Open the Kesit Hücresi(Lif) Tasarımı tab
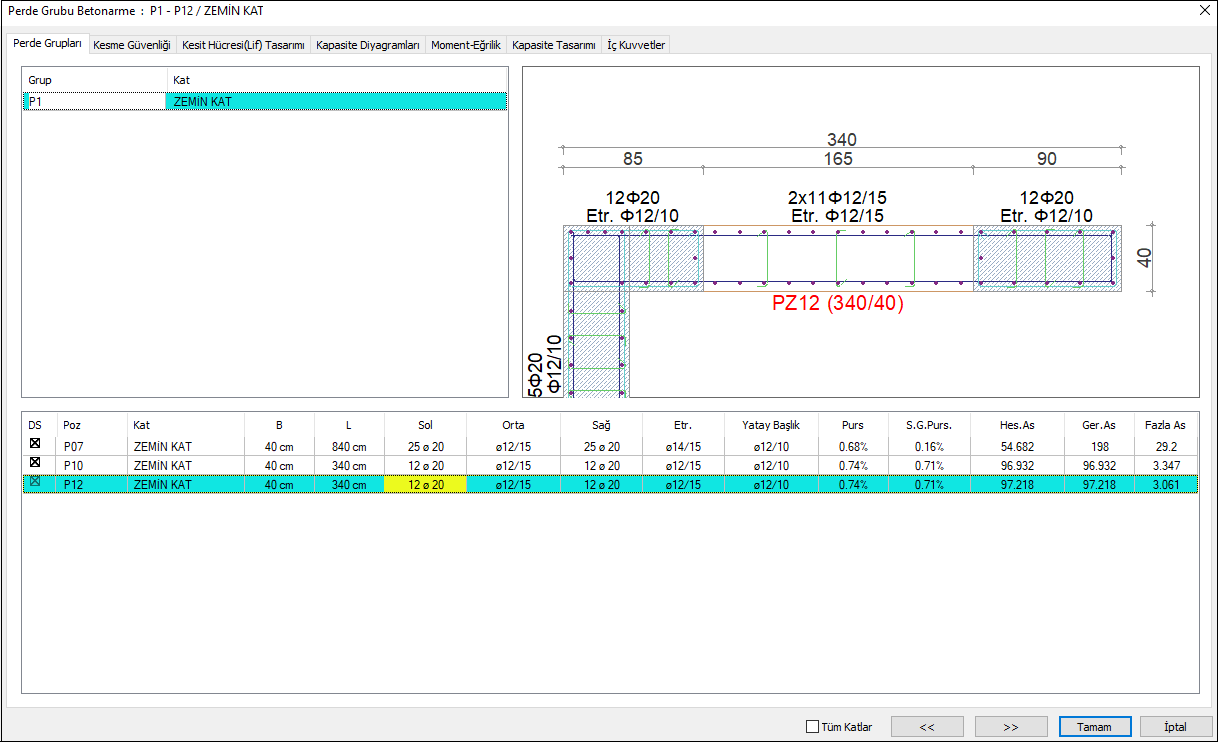This screenshot has height=742, width=1218. [x=243, y=45]
